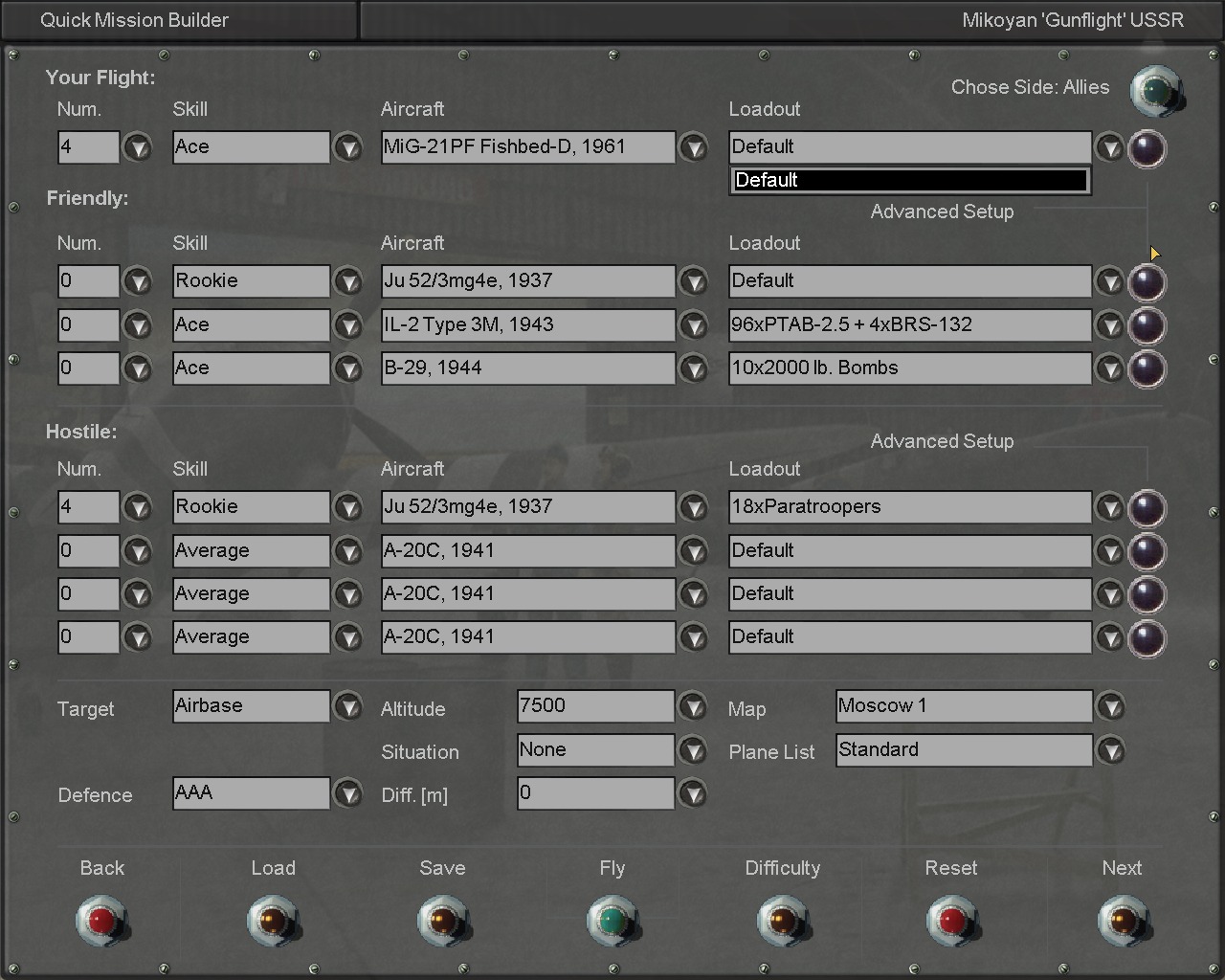This screenshot has width=1225, height=980.
Task: Click the Quick Mission Builder title
Action: pos(134,20)
